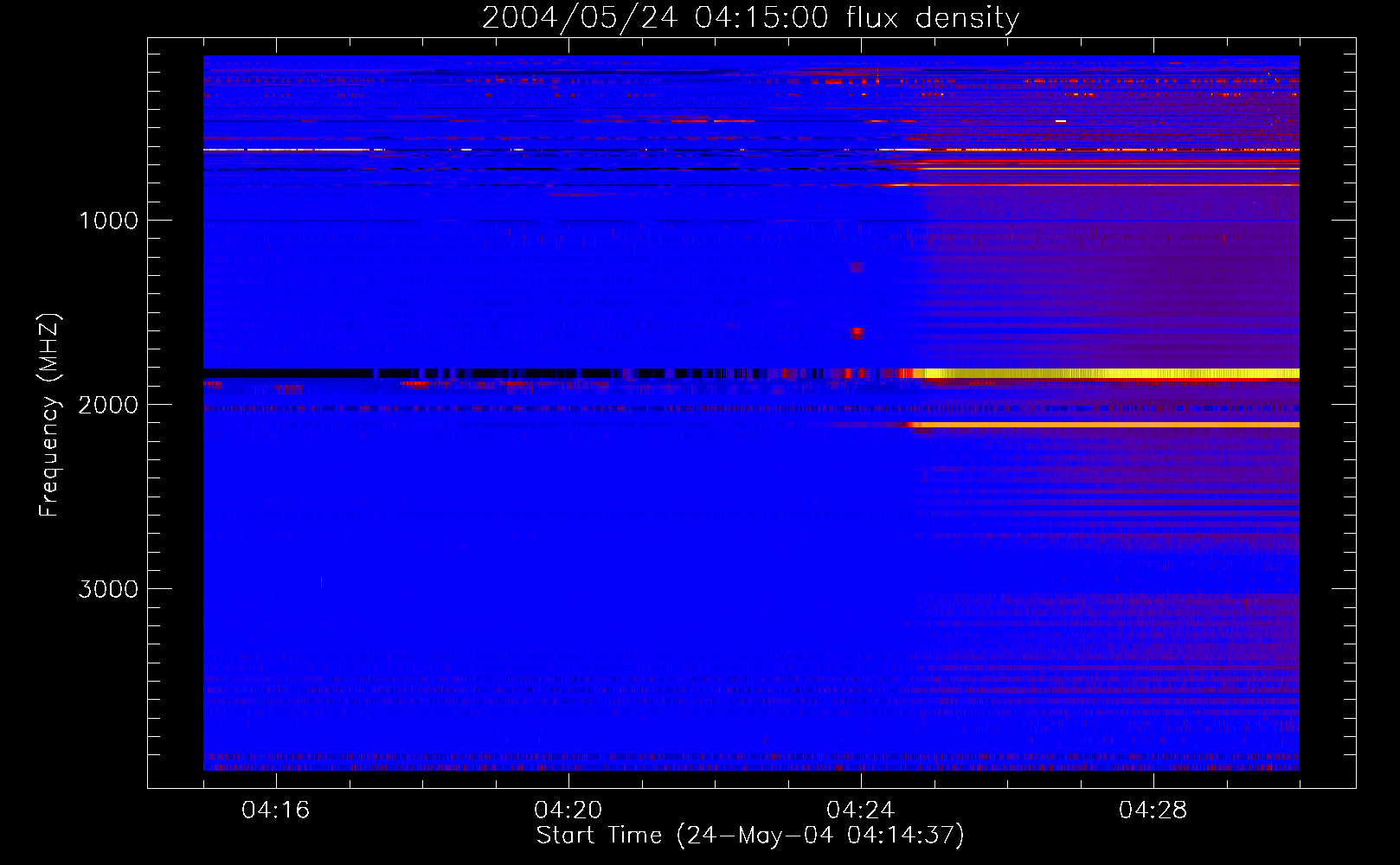This screenshot has height=865, width=1400.
Task: Click the 'Start Time (24-May-04 04:14:37)' x-axis label
Action: point(750,836)
